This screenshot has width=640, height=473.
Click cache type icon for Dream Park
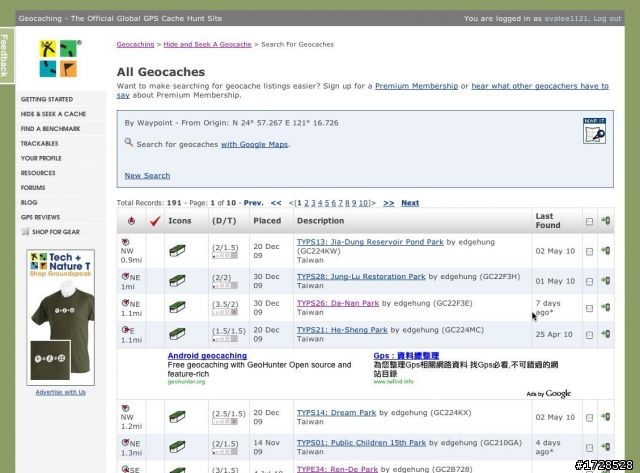177,417
